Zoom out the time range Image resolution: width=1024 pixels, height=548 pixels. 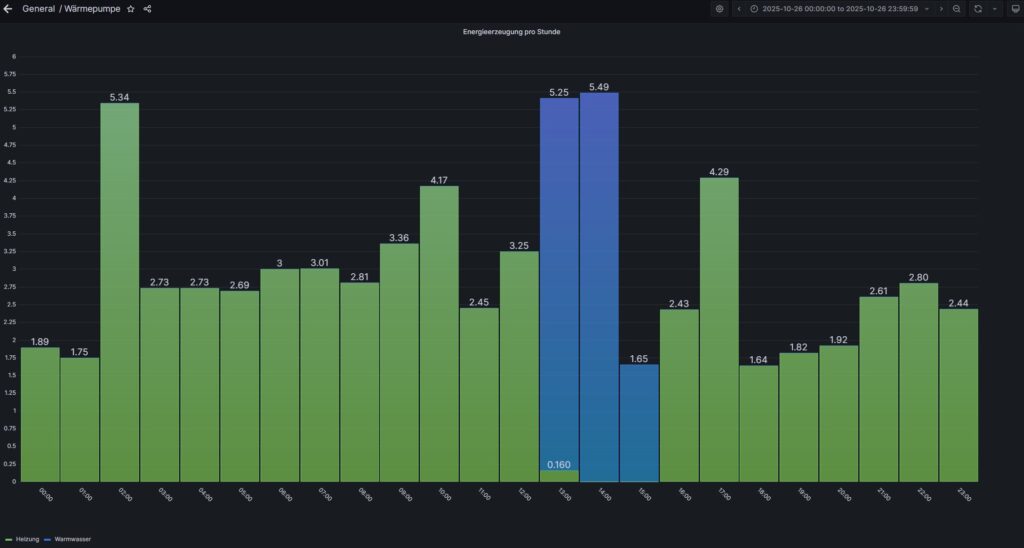(957, 9)
